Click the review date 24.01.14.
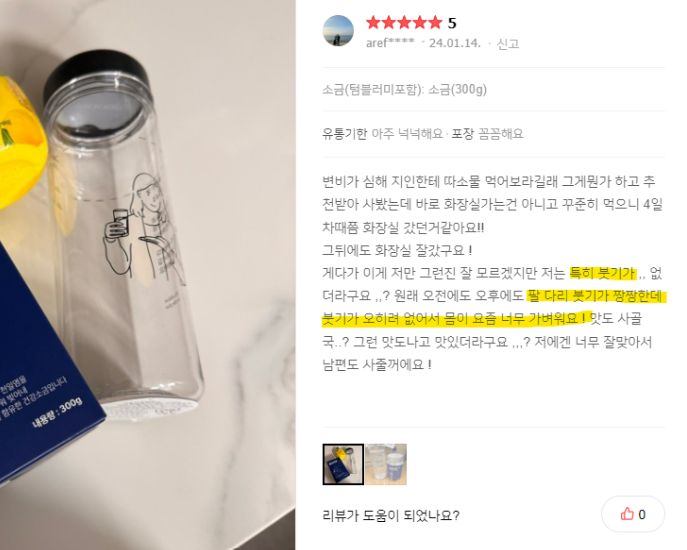687x550 pixels. [x=454, y=43]
